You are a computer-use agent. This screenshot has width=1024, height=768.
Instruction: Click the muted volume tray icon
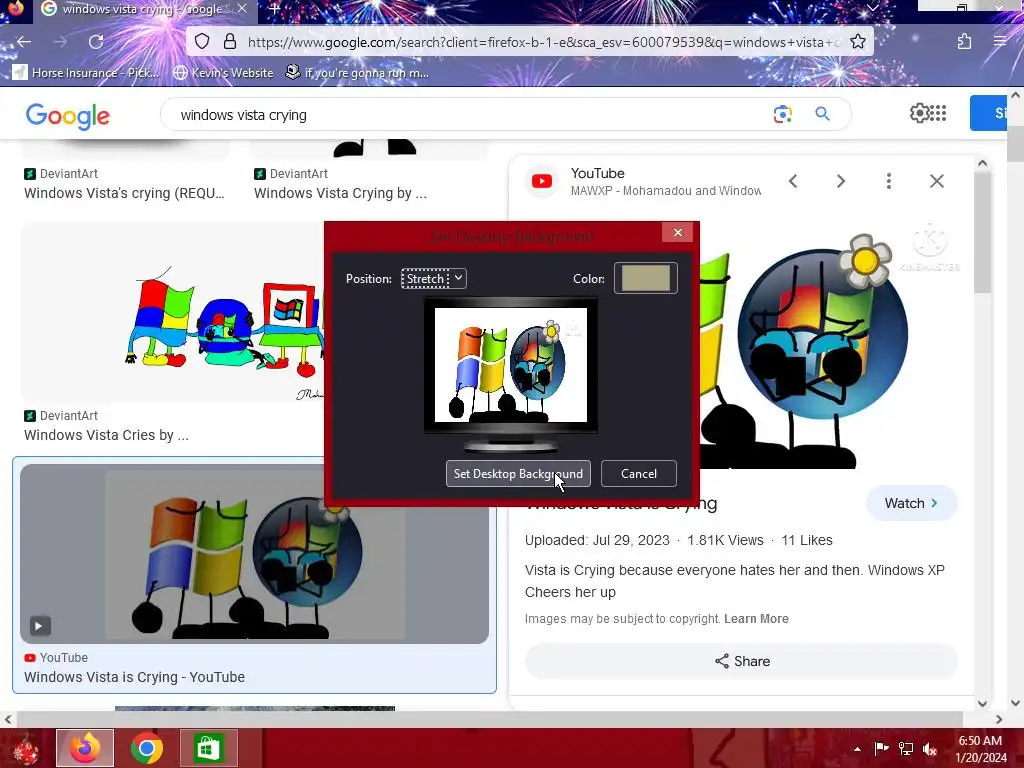click(929, 749)
